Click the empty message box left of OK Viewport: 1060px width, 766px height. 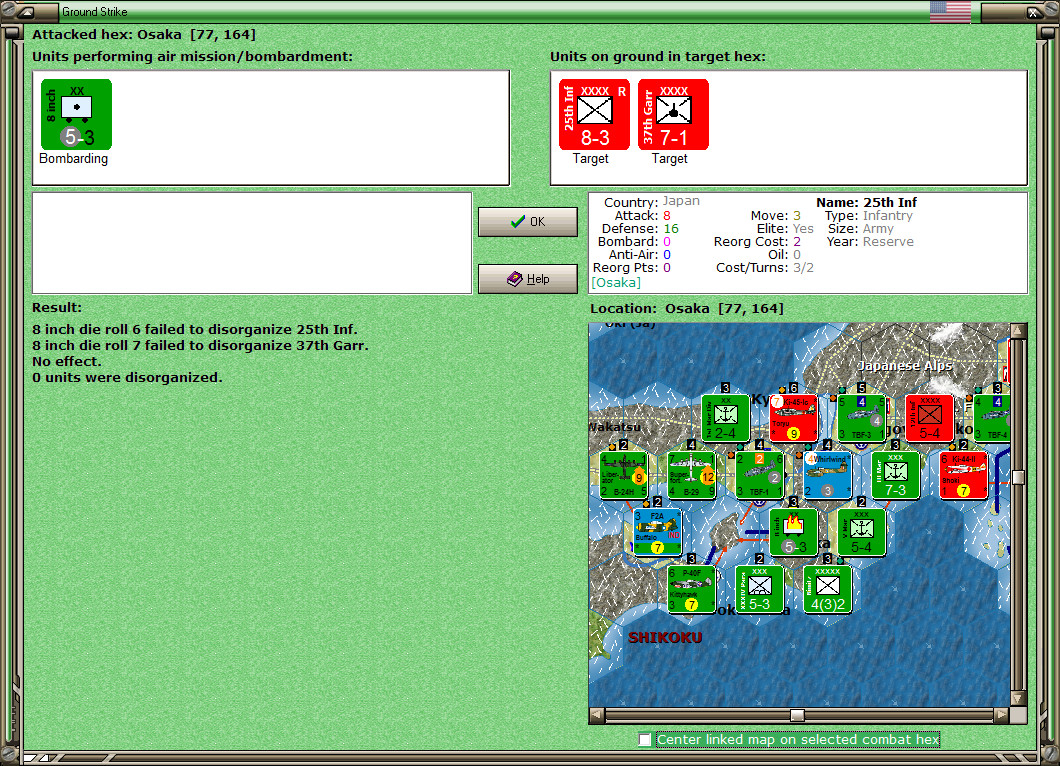[252, 243]
